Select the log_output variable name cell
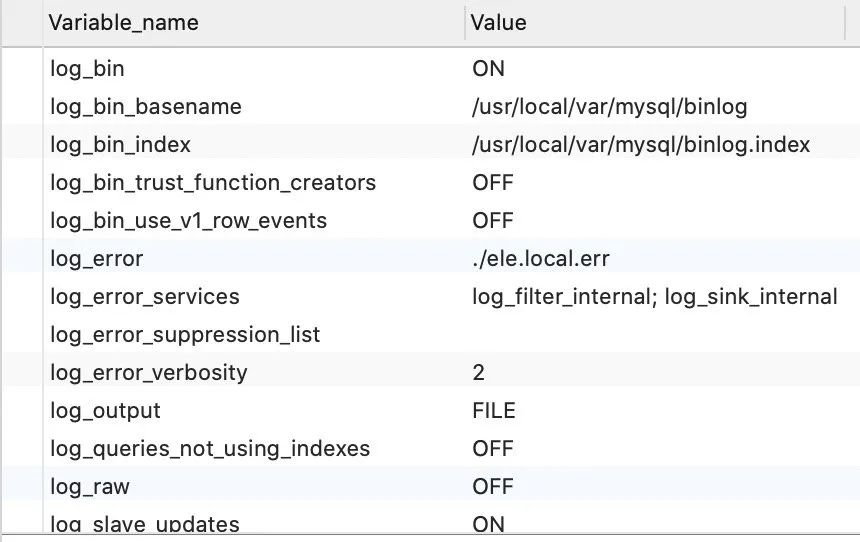 click(x=105, y=411)
